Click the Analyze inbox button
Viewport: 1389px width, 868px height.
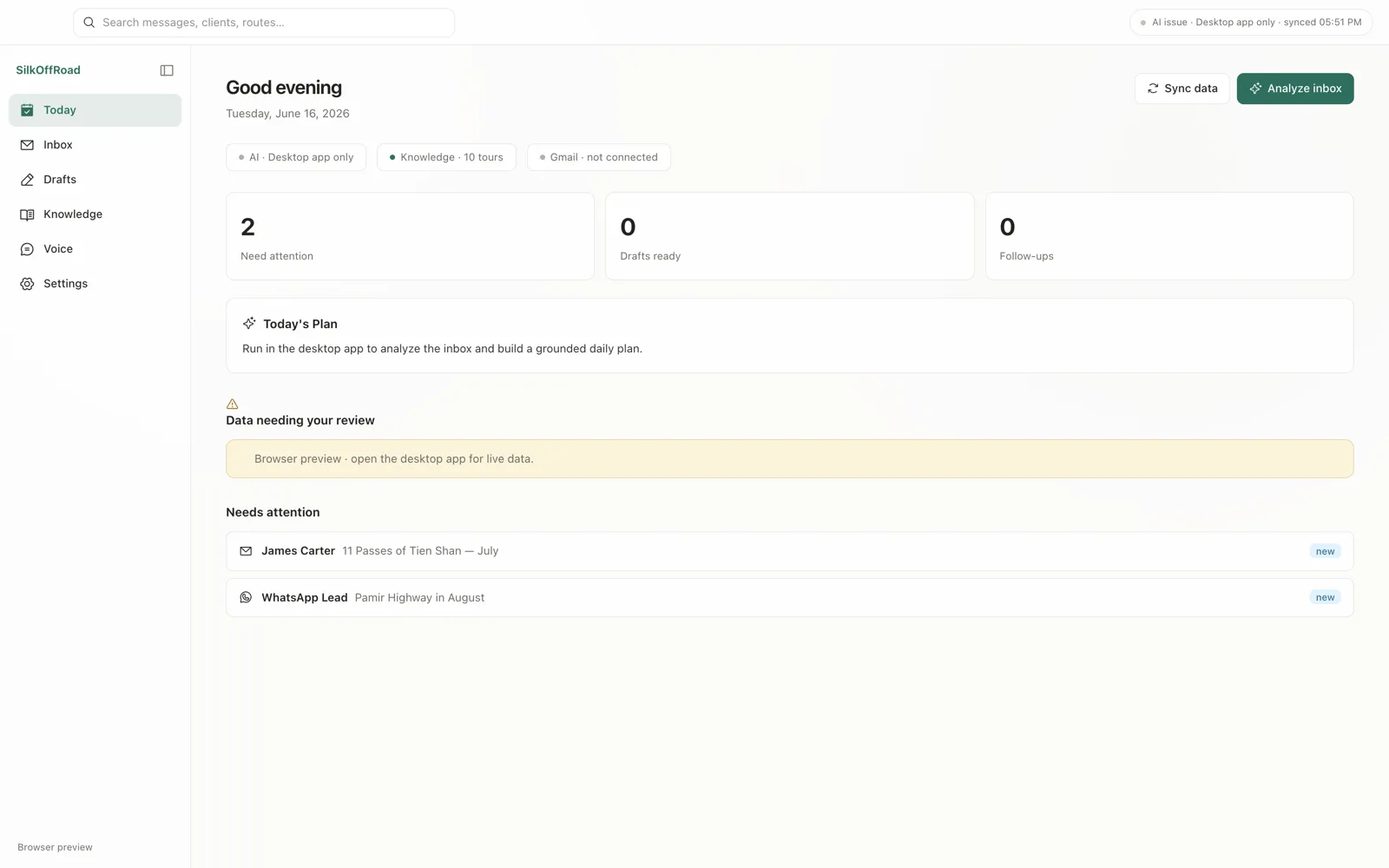tap(1295, 89)
